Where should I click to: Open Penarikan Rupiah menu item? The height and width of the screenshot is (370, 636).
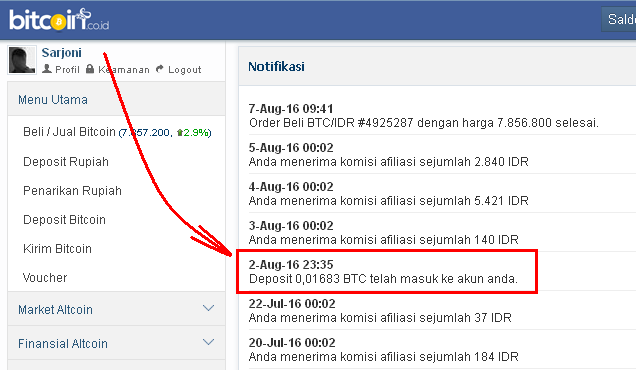pos(72,191)
